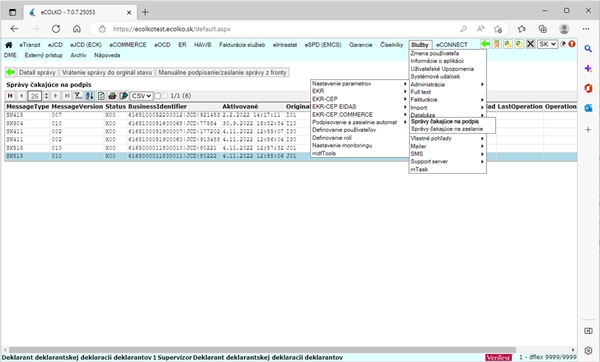Click the orange figure icon in the top toolbar

pyautogui.click(x=497, y=44)
